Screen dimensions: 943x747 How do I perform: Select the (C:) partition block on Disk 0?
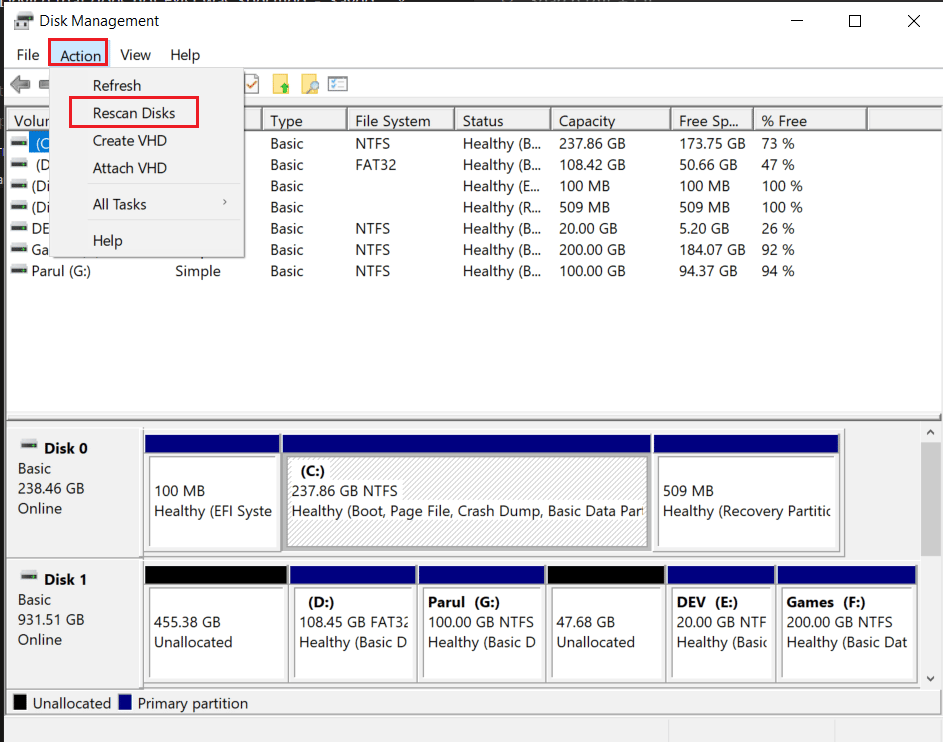(x=466, y=500)
